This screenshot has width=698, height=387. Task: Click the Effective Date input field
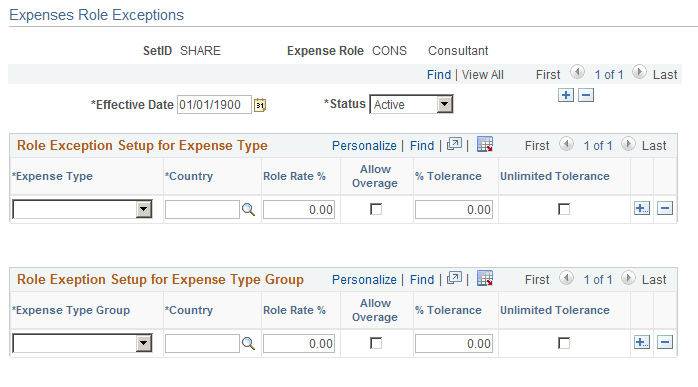214,105
